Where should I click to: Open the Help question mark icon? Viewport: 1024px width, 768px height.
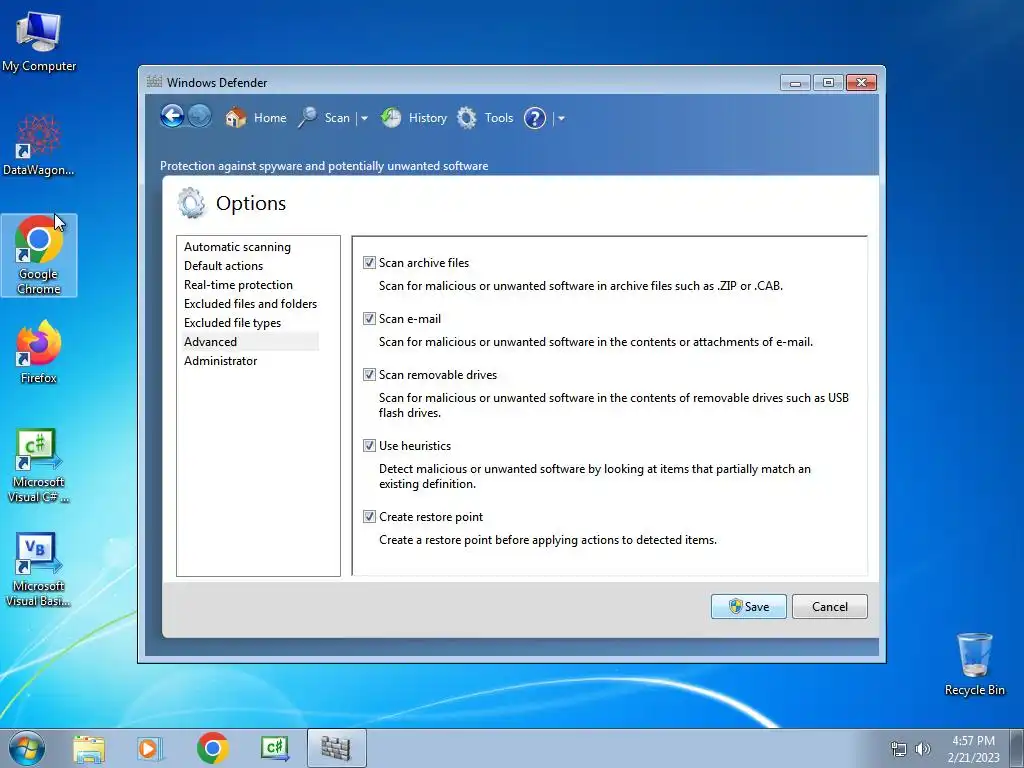535,118
